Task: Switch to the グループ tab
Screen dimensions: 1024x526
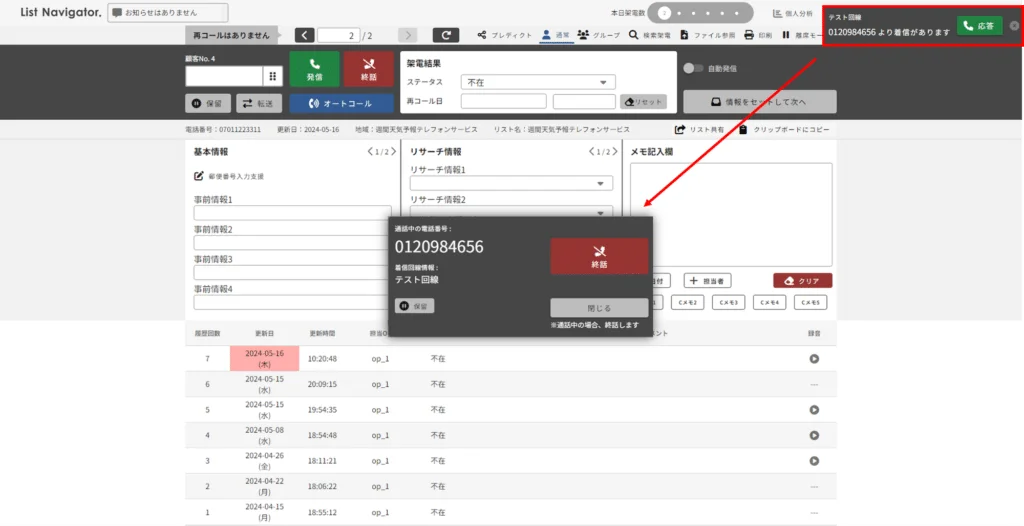Action: coord(598,35)
